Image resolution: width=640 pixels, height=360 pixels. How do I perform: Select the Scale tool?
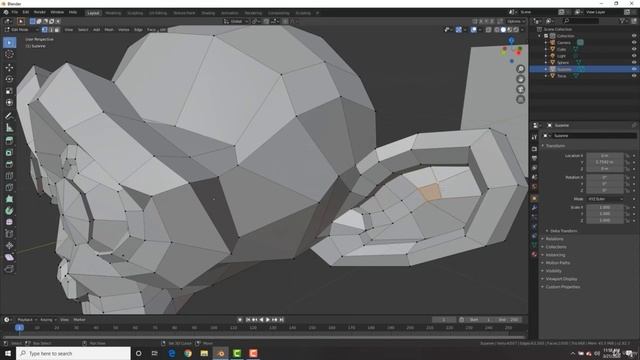(x=9, y=91)
